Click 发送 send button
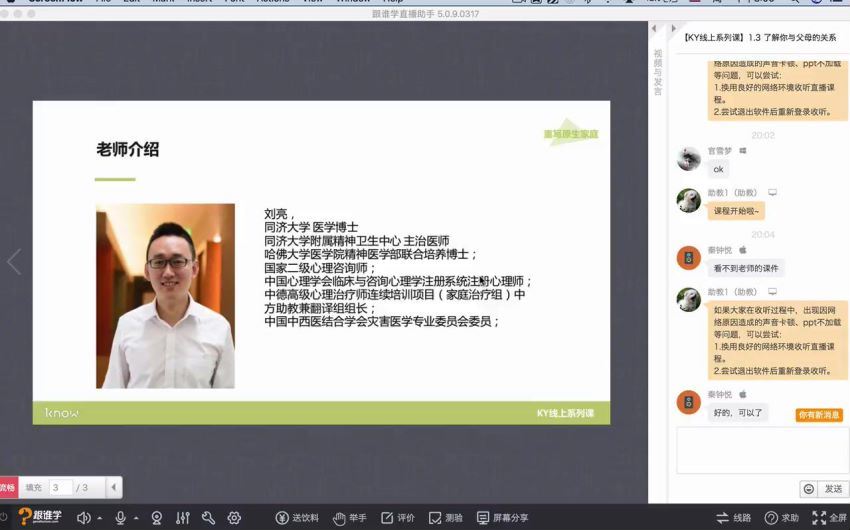Screen dimensions: 850x530 [833, 489]
